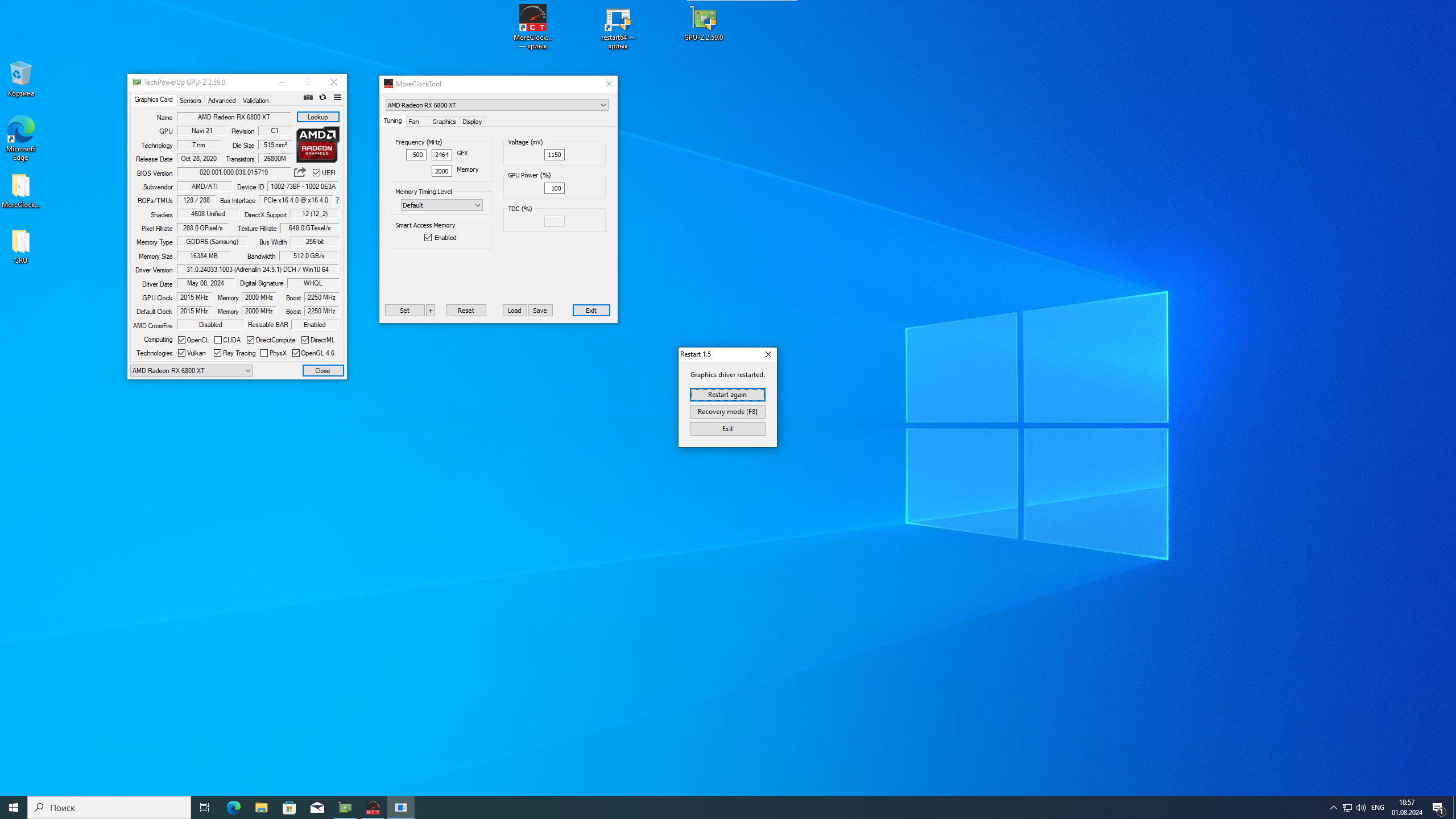The height and width of the screenshot is (819, 1456).
Task: Expand GPU-Z bottom card selector dropdown
Action: pyautogui.click(x=191, y=371)
